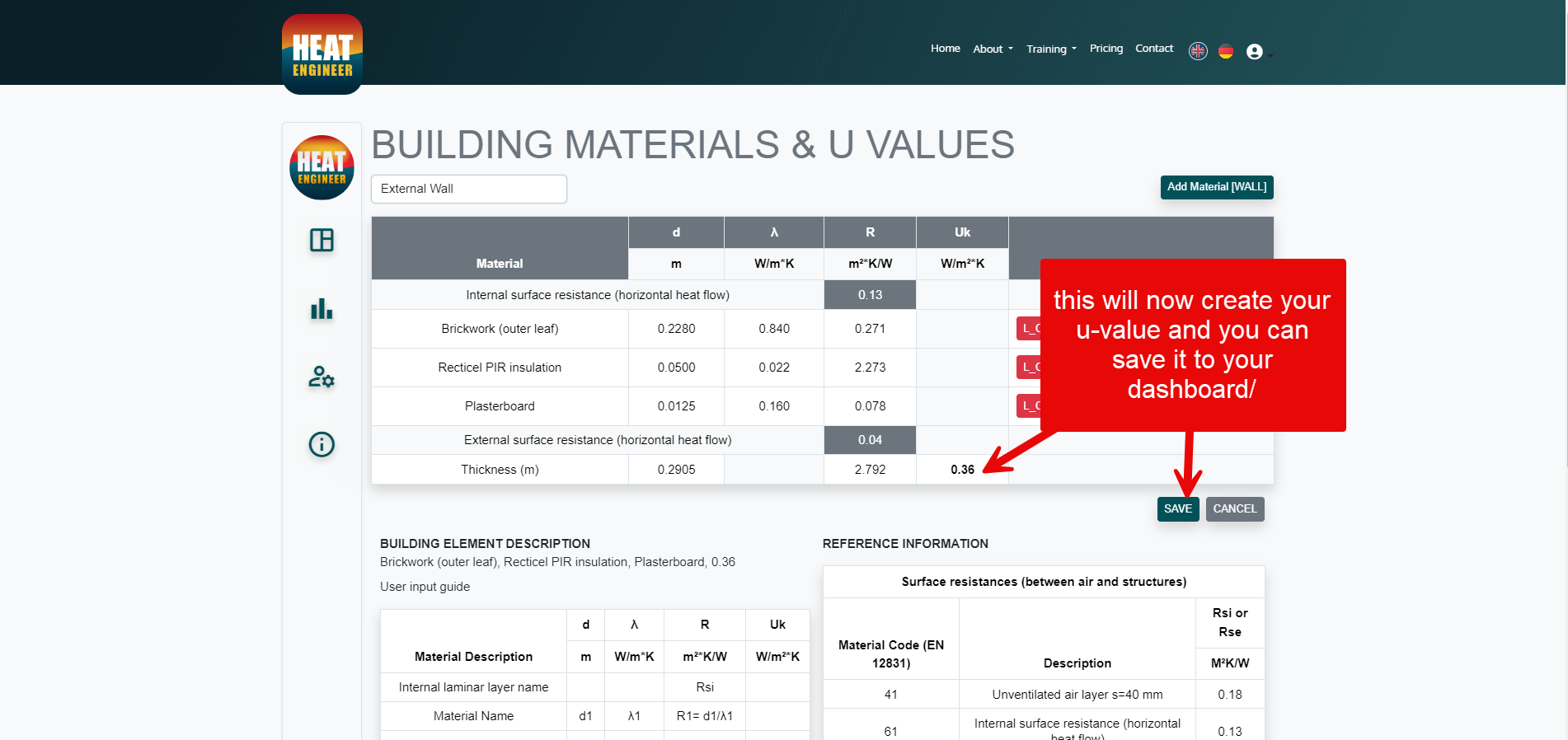Image resolution: width=1568 pixels, height=740 pixels.
Task: Select the Plasterboard material cell
Action: (x=500, y=406)
